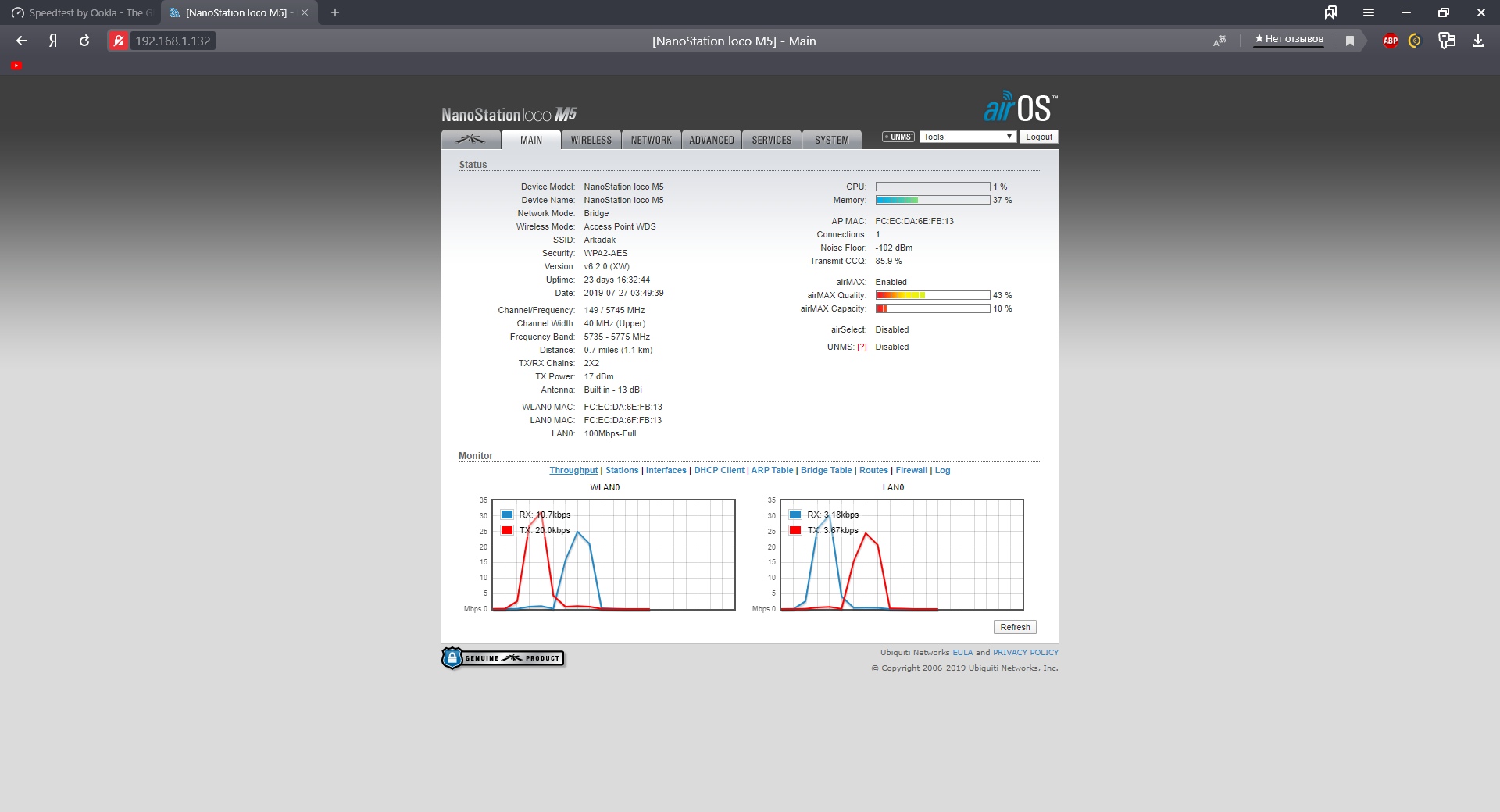Open the page translate icon

click(x=1220, y=41)
